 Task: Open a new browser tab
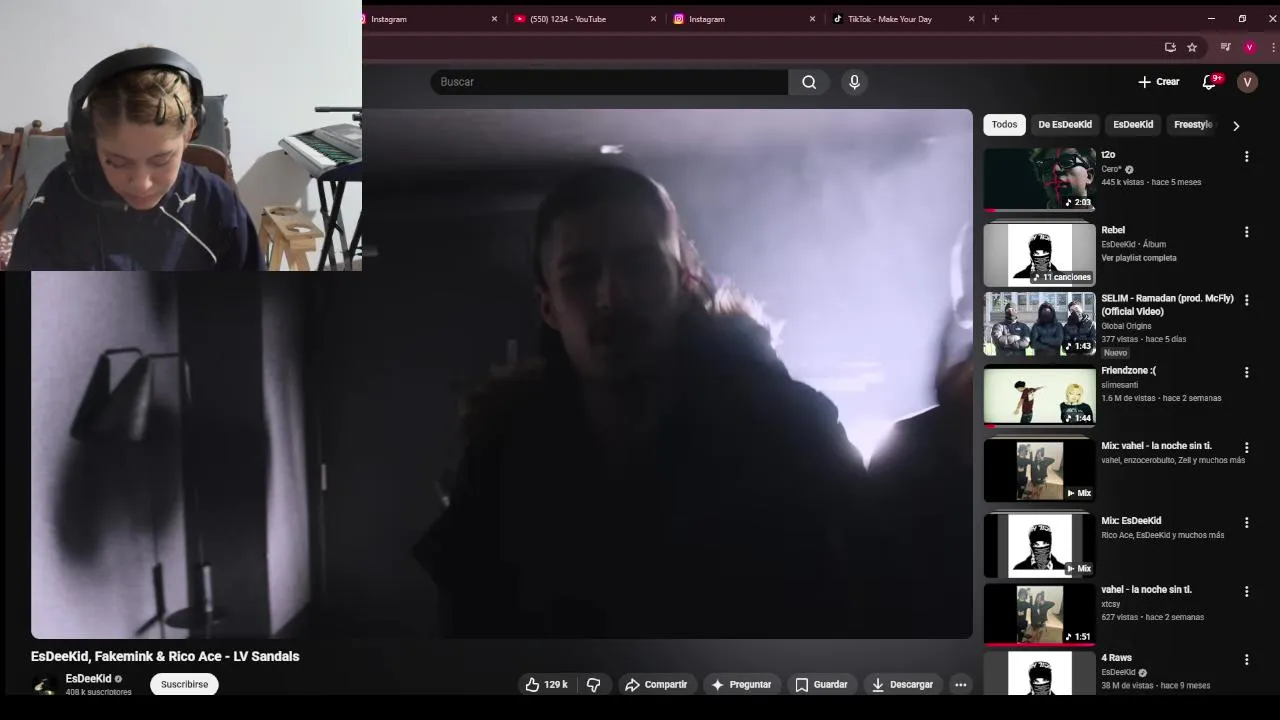pos(995,18)
